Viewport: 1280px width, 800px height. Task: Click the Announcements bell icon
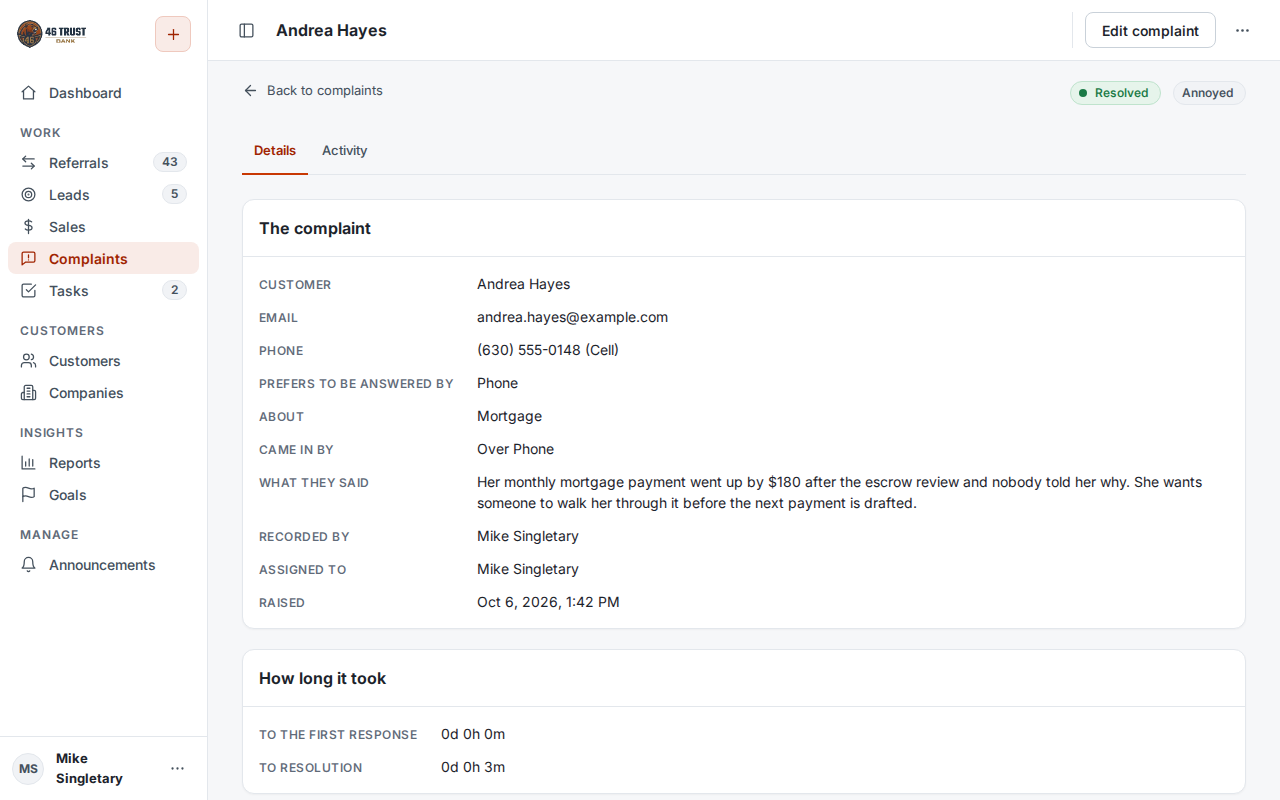tap(29, 565)
